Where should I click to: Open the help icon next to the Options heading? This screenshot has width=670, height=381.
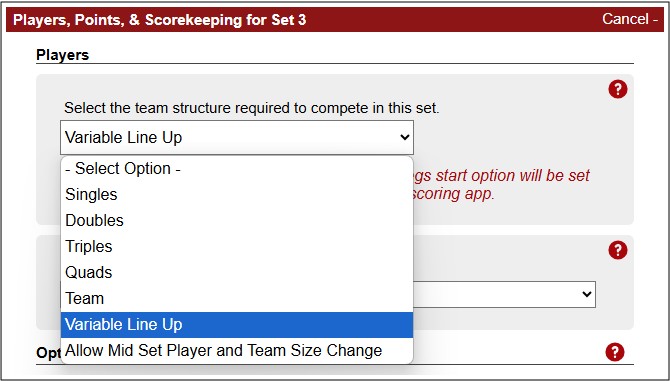pyautogui.click(x=615, y=352)
